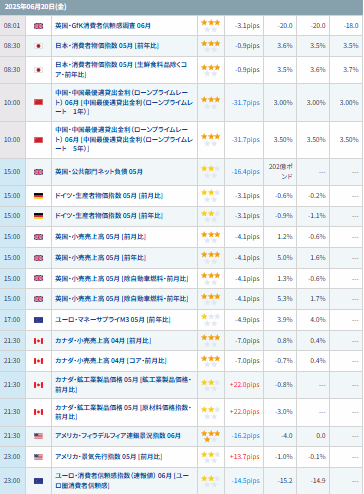
Task: Click the Japan flag in the 消費者物価指数 [前年比] row
Action: click(x=38, y=46)
